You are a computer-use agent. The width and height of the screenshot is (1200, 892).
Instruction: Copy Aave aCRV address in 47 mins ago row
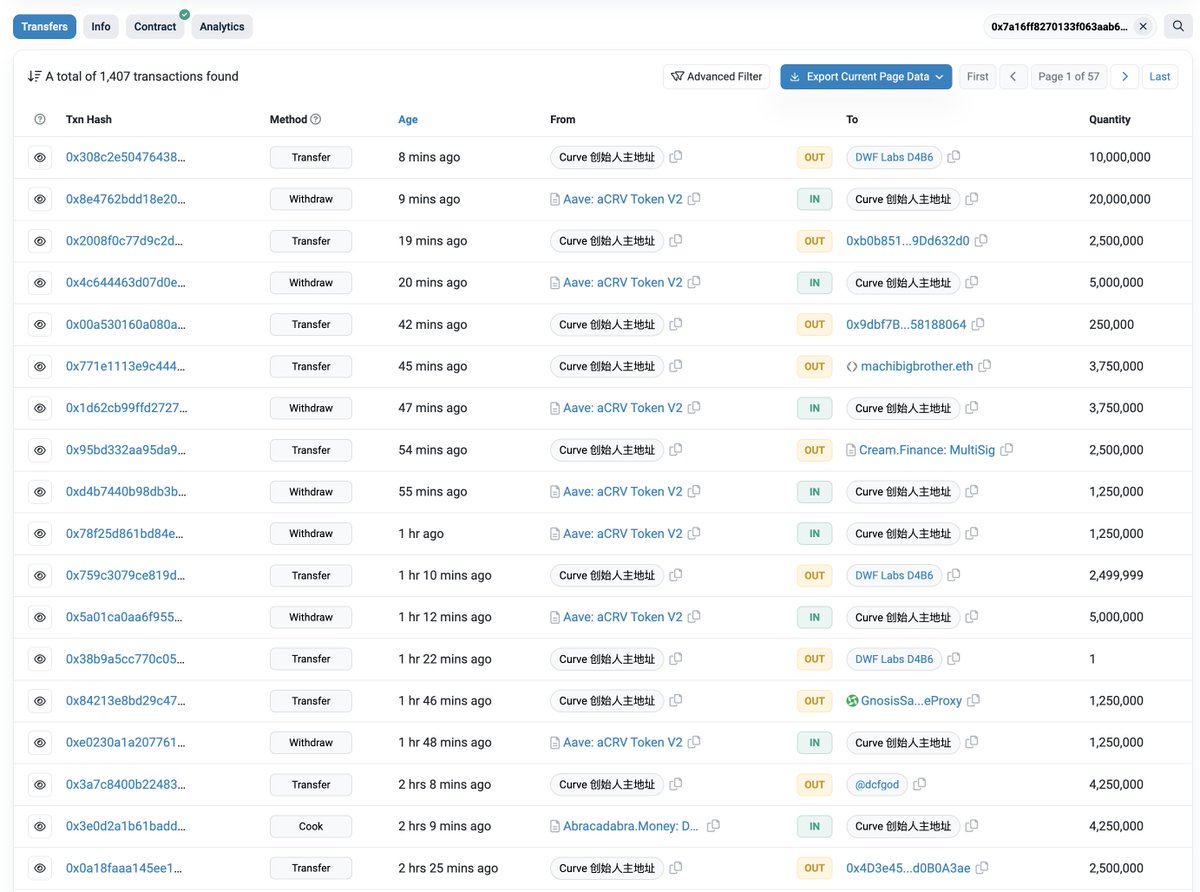point(694,408)
